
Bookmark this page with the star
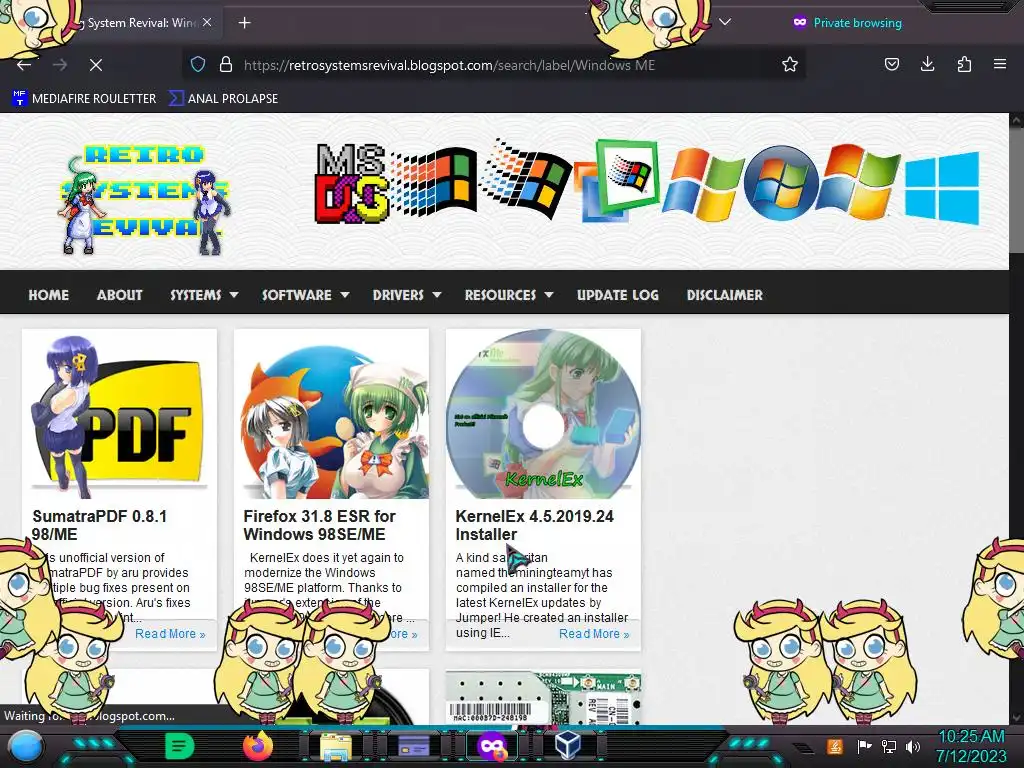point(790,64)
